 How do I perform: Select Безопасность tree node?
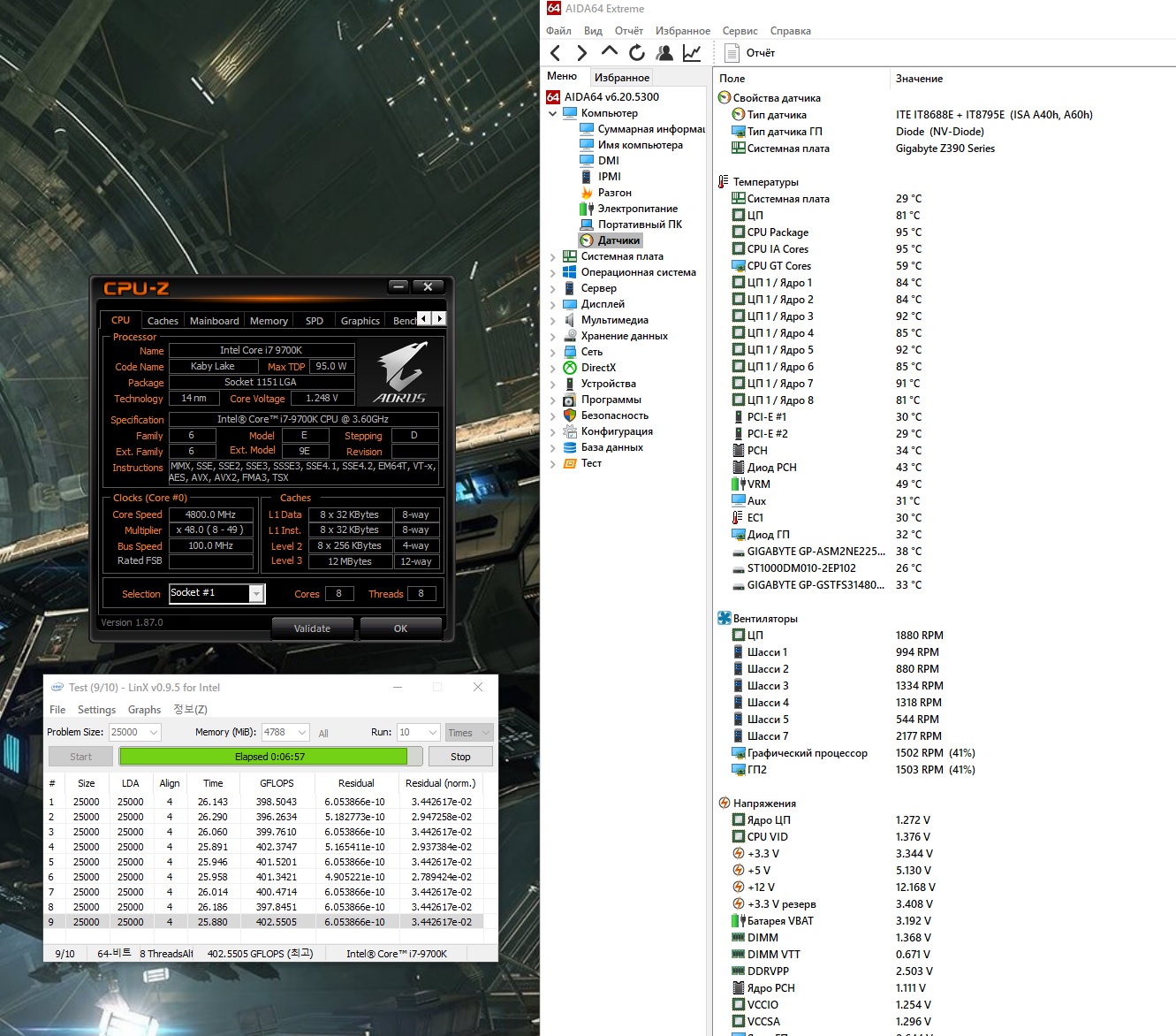(x=606, y=415)
